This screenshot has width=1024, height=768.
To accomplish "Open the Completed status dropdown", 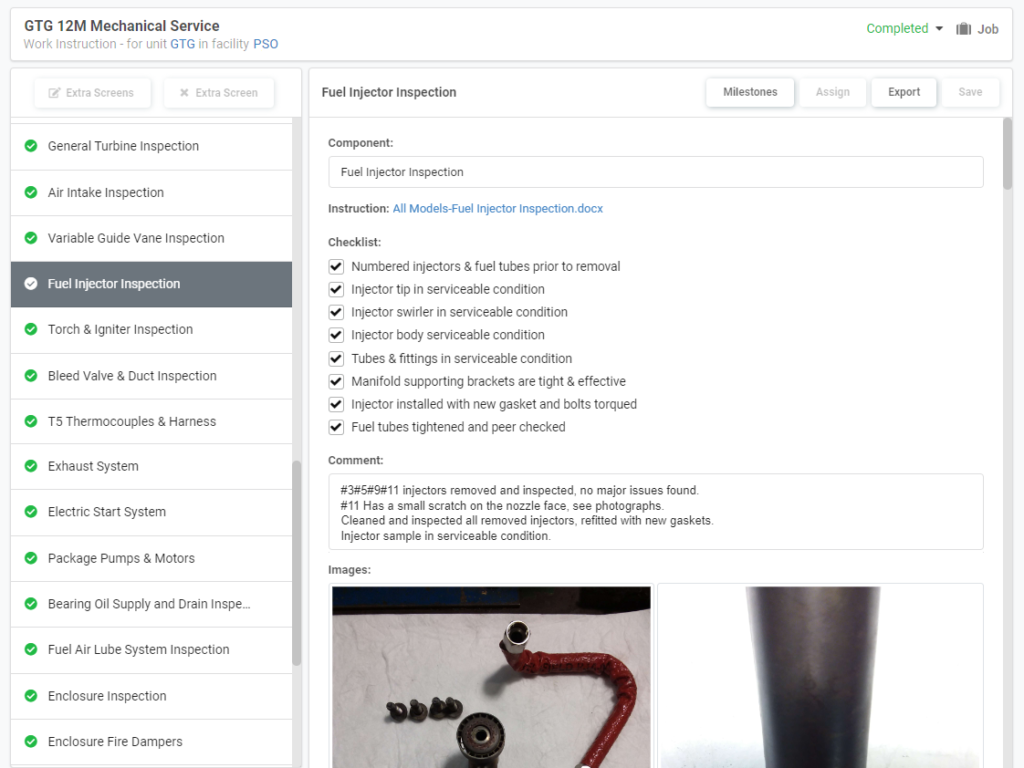I will point(904,29).
